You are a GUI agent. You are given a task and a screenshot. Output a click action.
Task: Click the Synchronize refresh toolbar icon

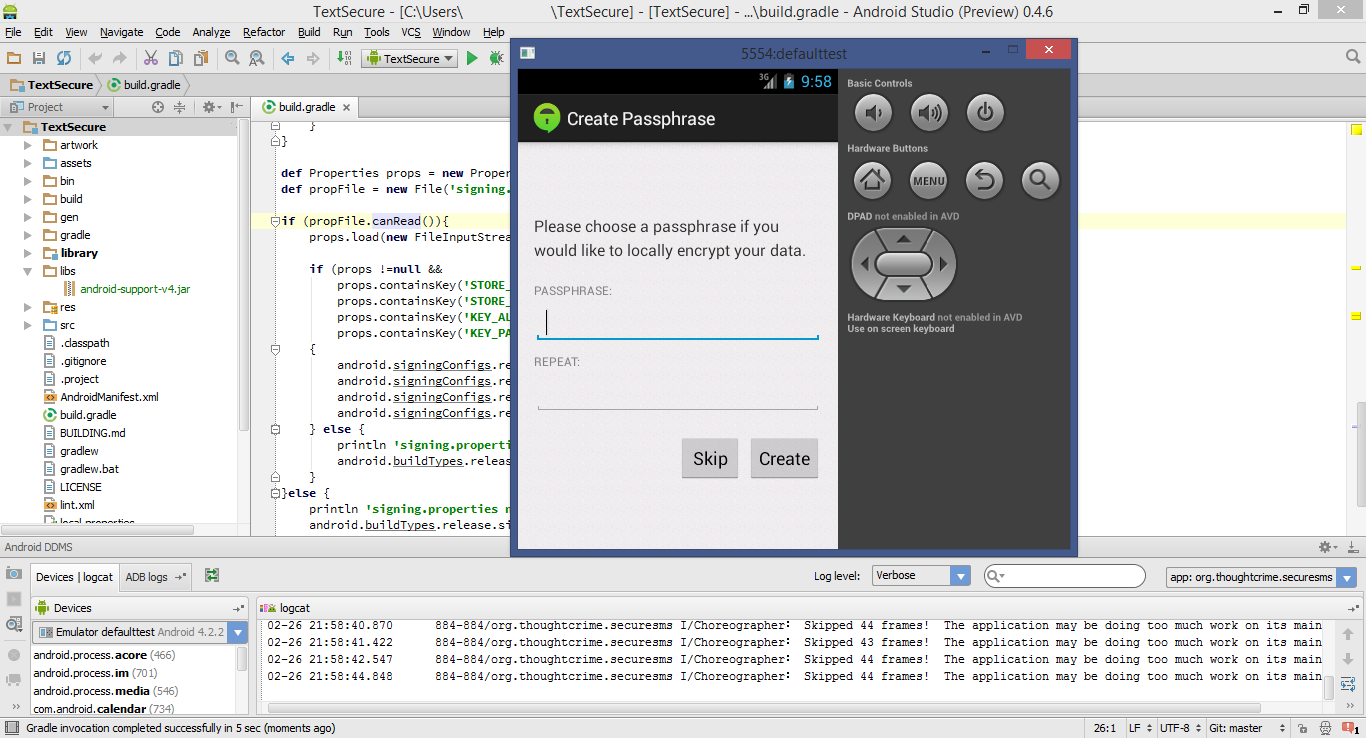coord(64,59)
